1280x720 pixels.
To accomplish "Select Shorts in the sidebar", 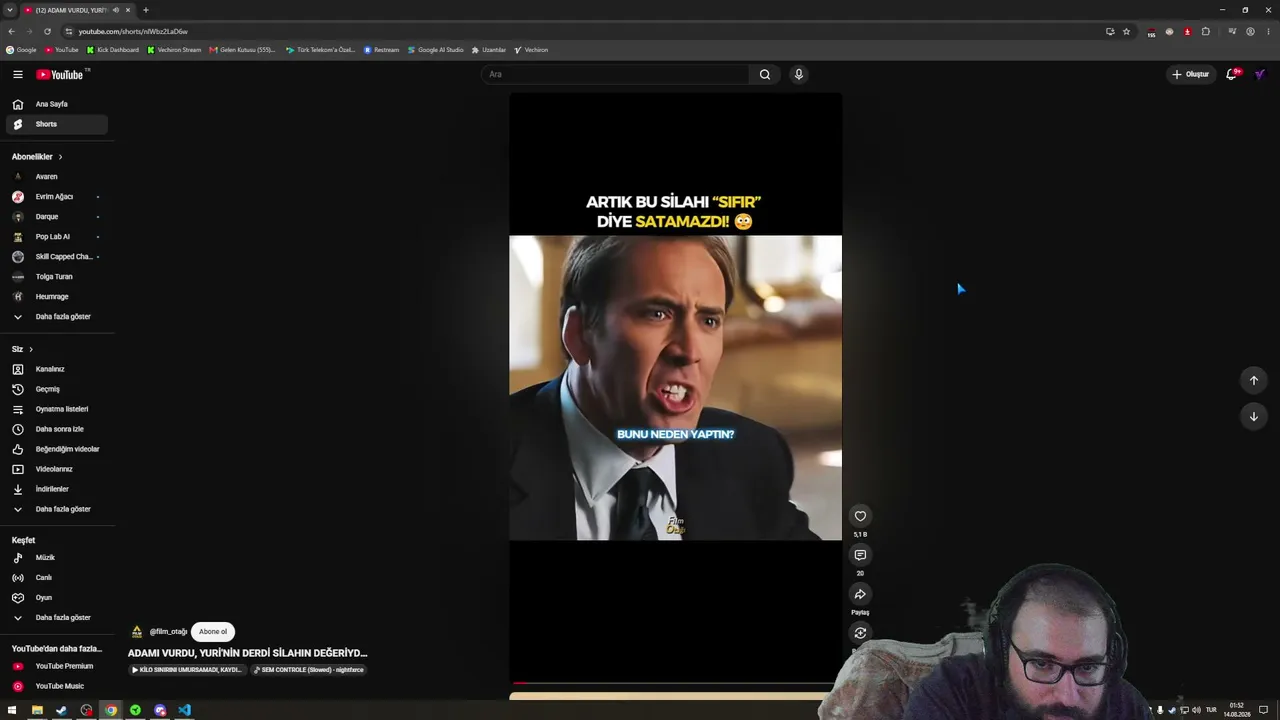I will click(x=56, y=124).
